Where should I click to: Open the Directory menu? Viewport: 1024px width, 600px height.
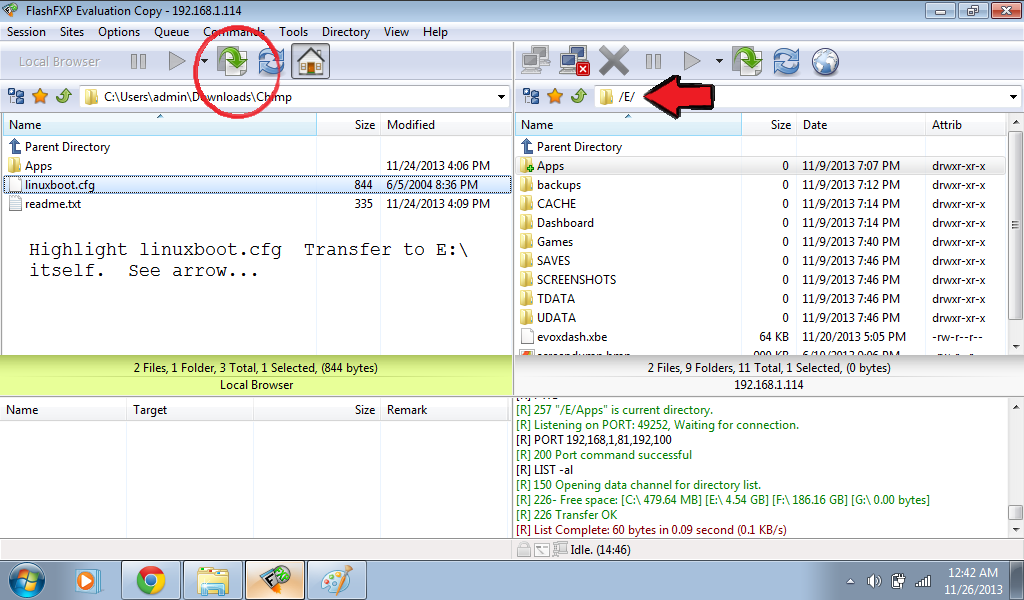(x=345, y=32)
